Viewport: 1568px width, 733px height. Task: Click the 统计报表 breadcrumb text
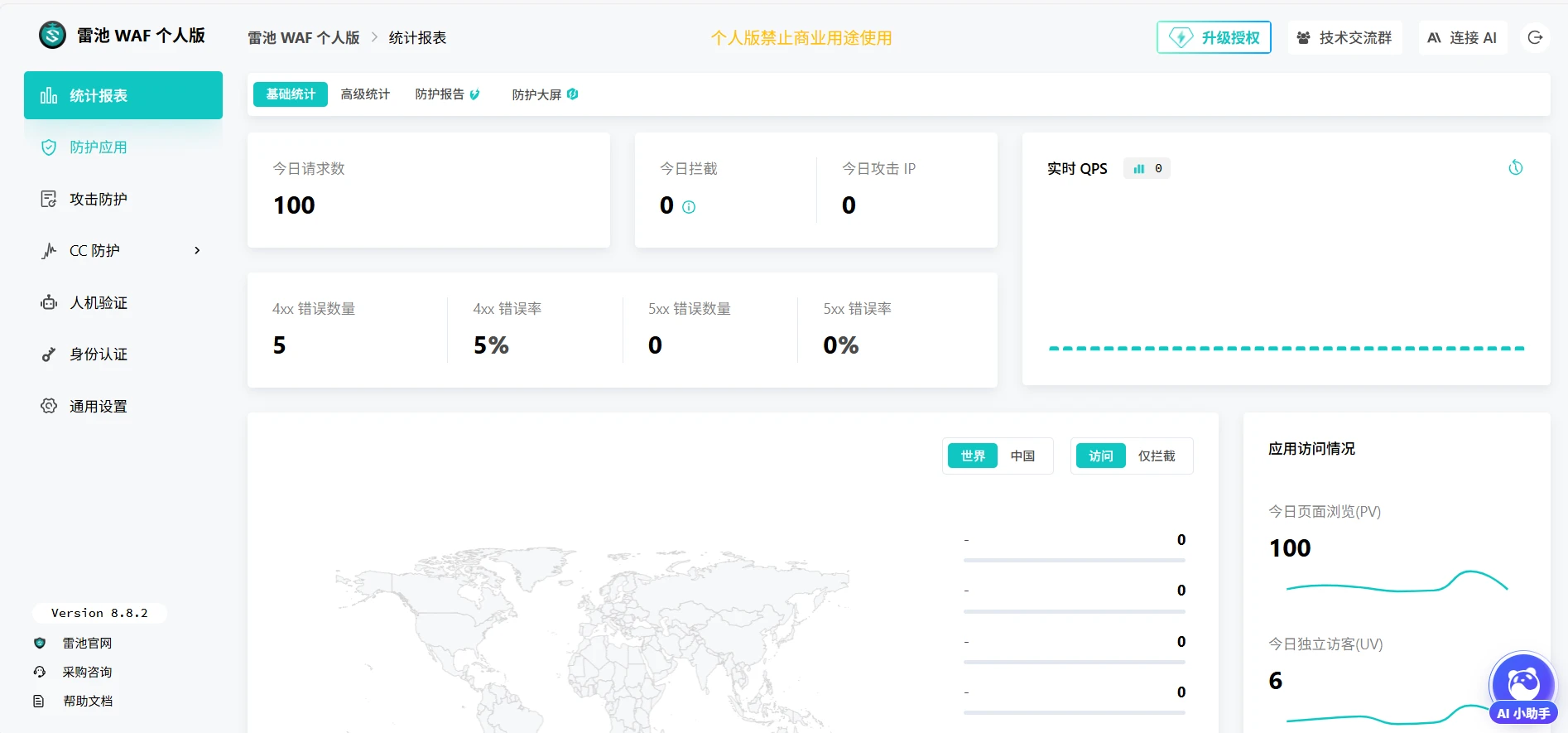click(418, 38)
